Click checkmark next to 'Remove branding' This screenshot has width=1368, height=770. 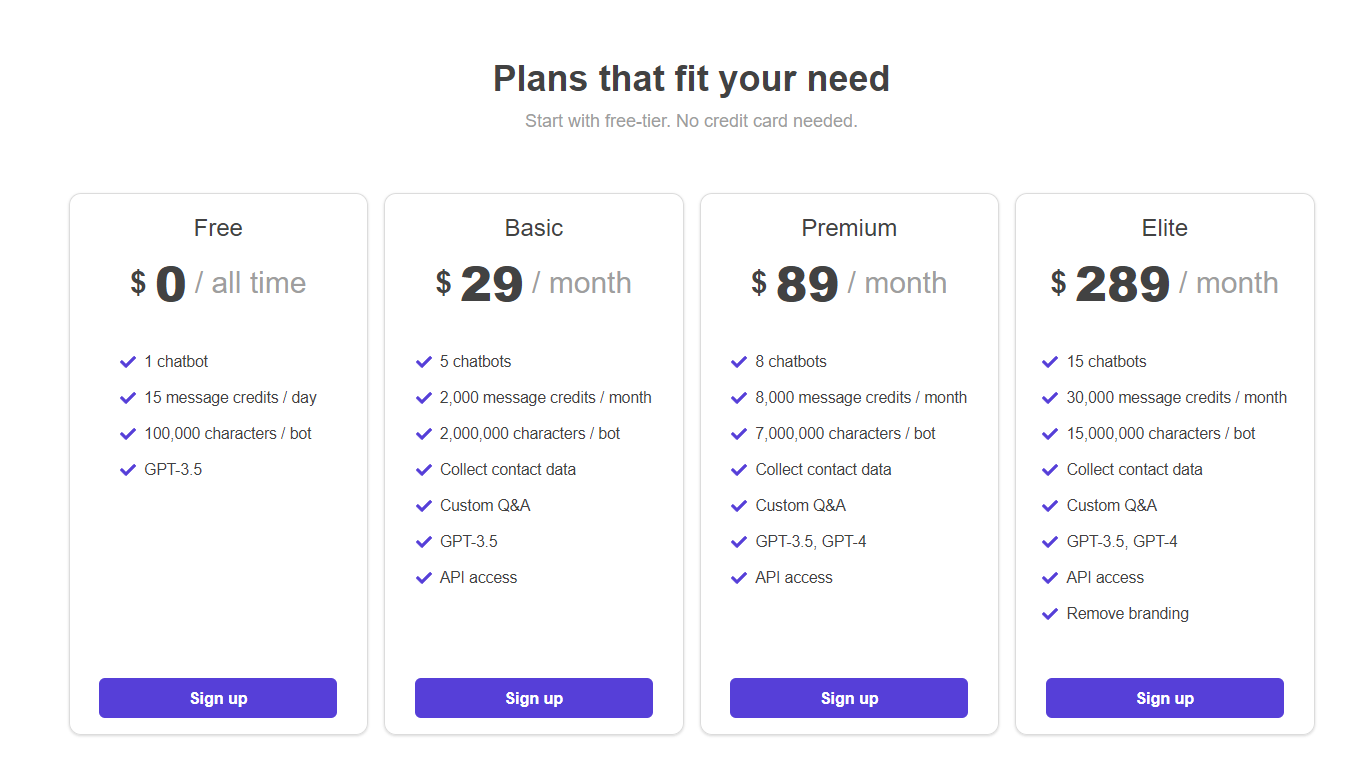pos(1050,614)
